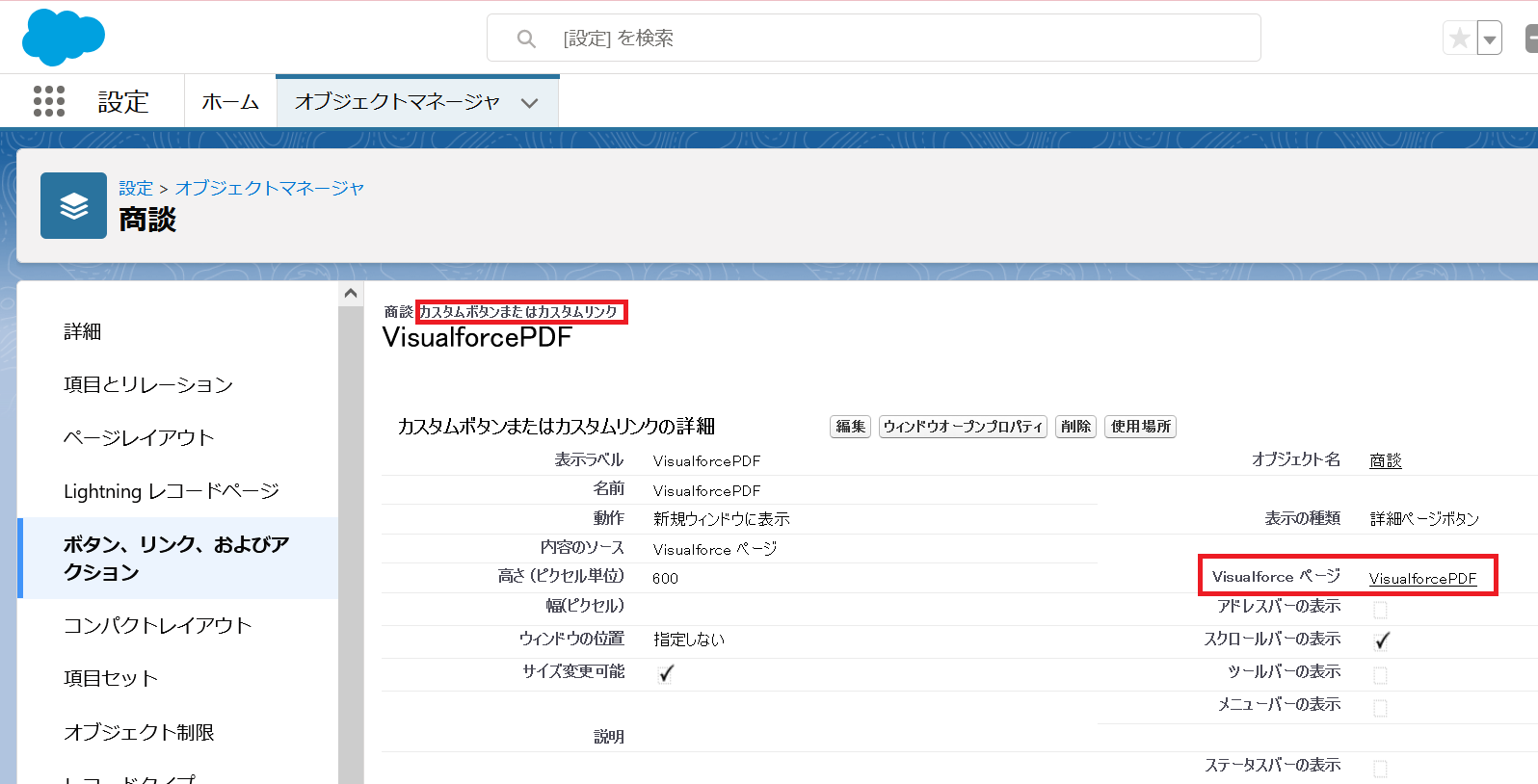Open the App Launcher dots icon

point(49,101)
